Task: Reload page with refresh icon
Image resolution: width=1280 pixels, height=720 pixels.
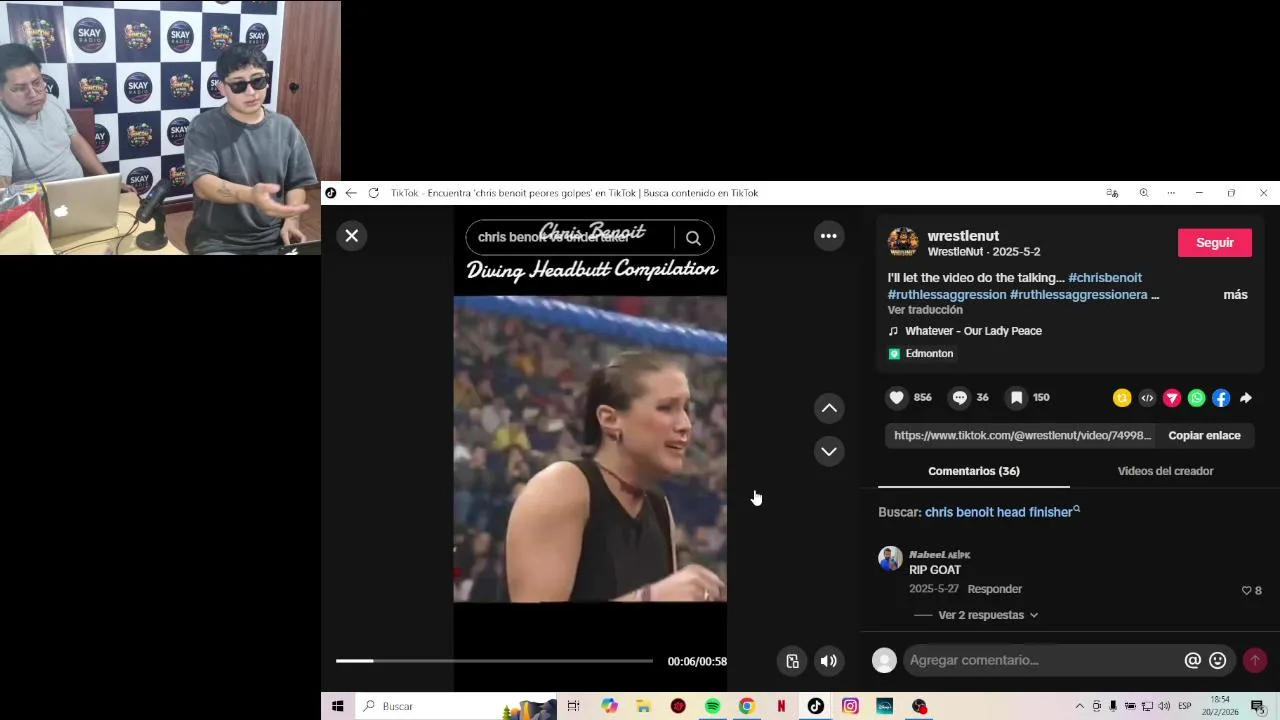Action: (374, 193)
